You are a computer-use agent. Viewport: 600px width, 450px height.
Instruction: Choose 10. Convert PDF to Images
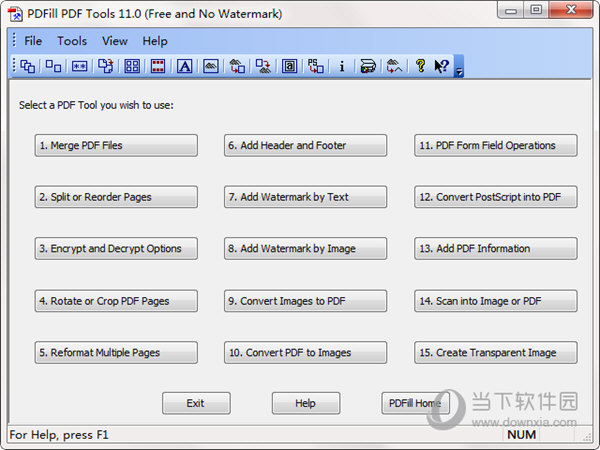tap(305, 353)
